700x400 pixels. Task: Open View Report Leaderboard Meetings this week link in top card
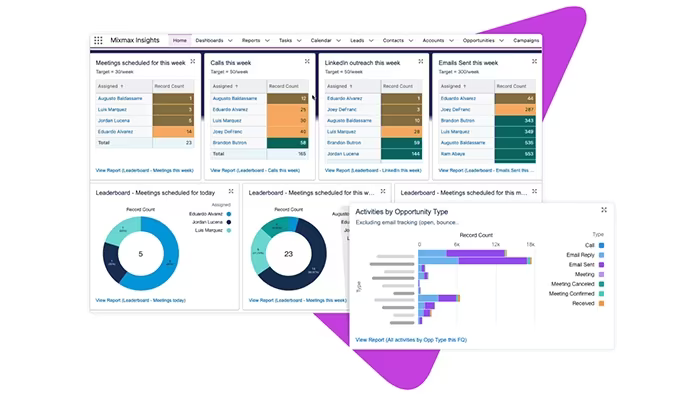click(x=145, y=171)
